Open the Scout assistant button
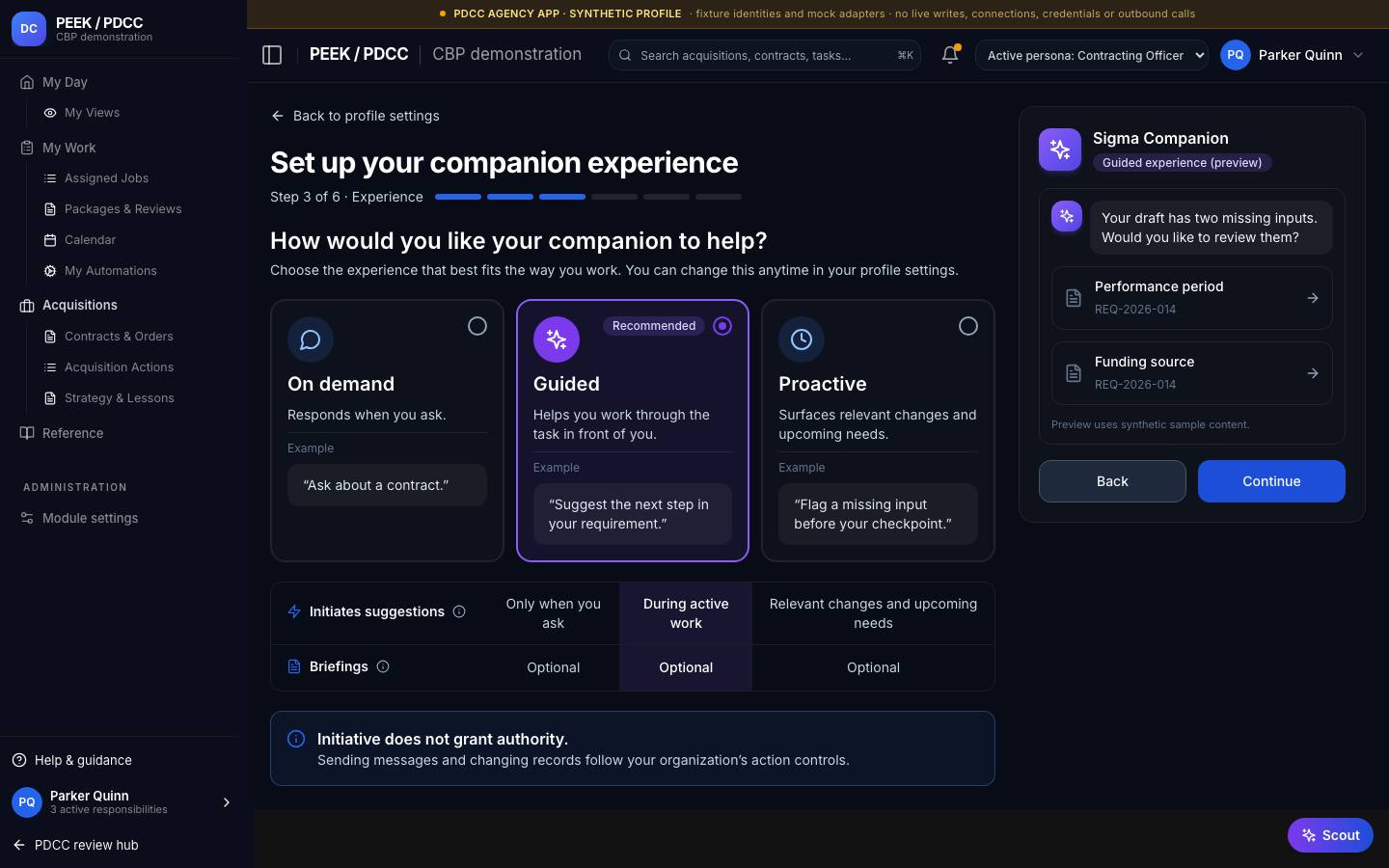This screenshot has width=1389, height=868. [x=1330, y=835]
